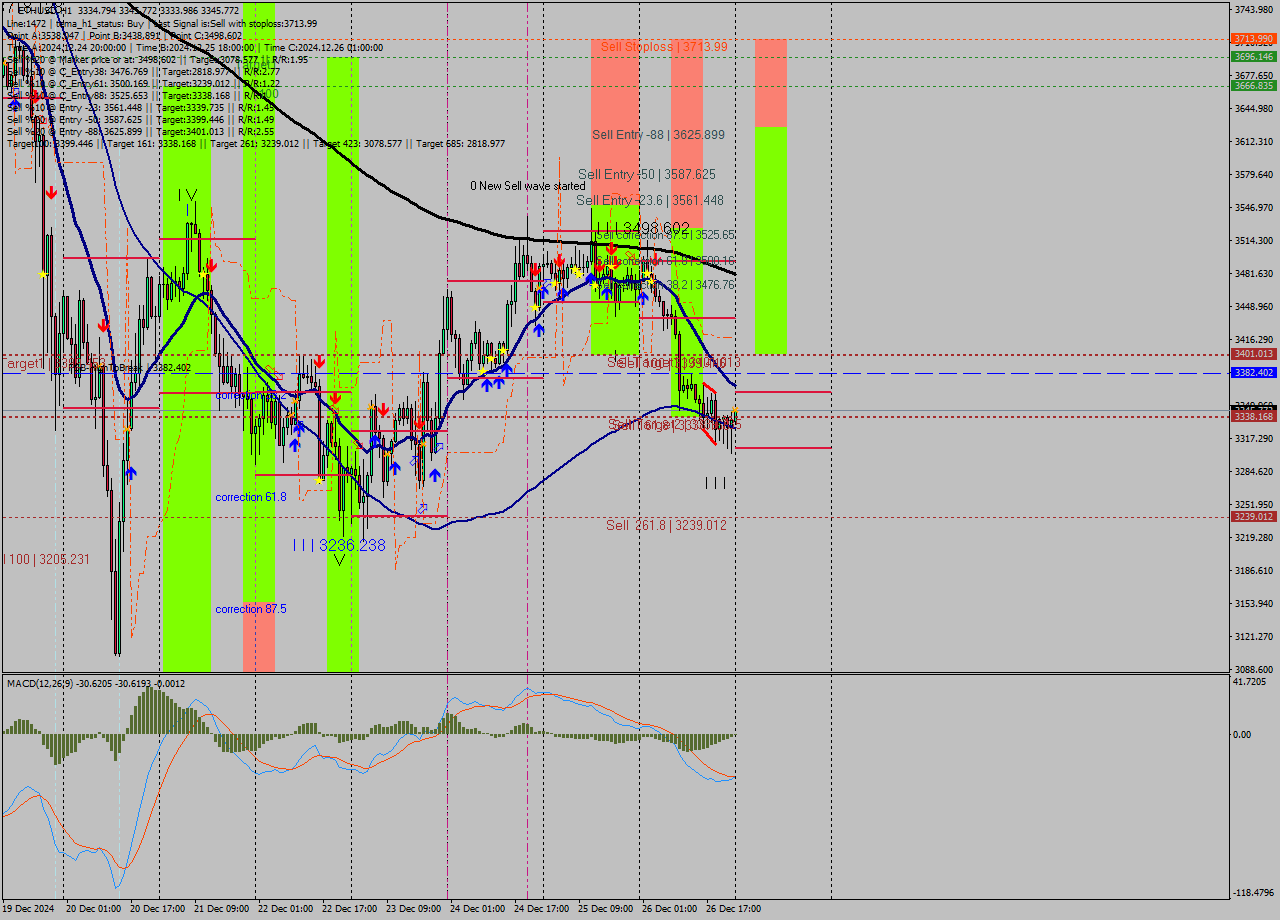Click the 'Target100: 3399.446' targets line
1280x920 pixels.
pos(256,143)
